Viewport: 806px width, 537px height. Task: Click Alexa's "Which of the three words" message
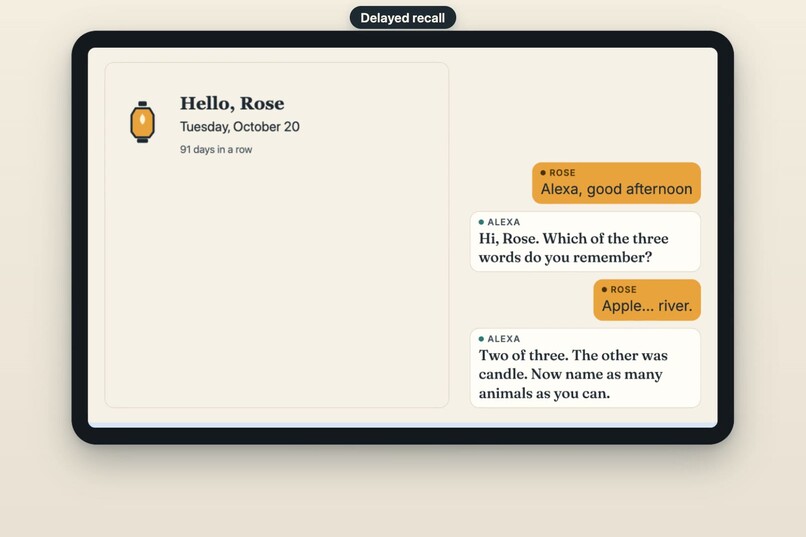(x=585, y=242)
